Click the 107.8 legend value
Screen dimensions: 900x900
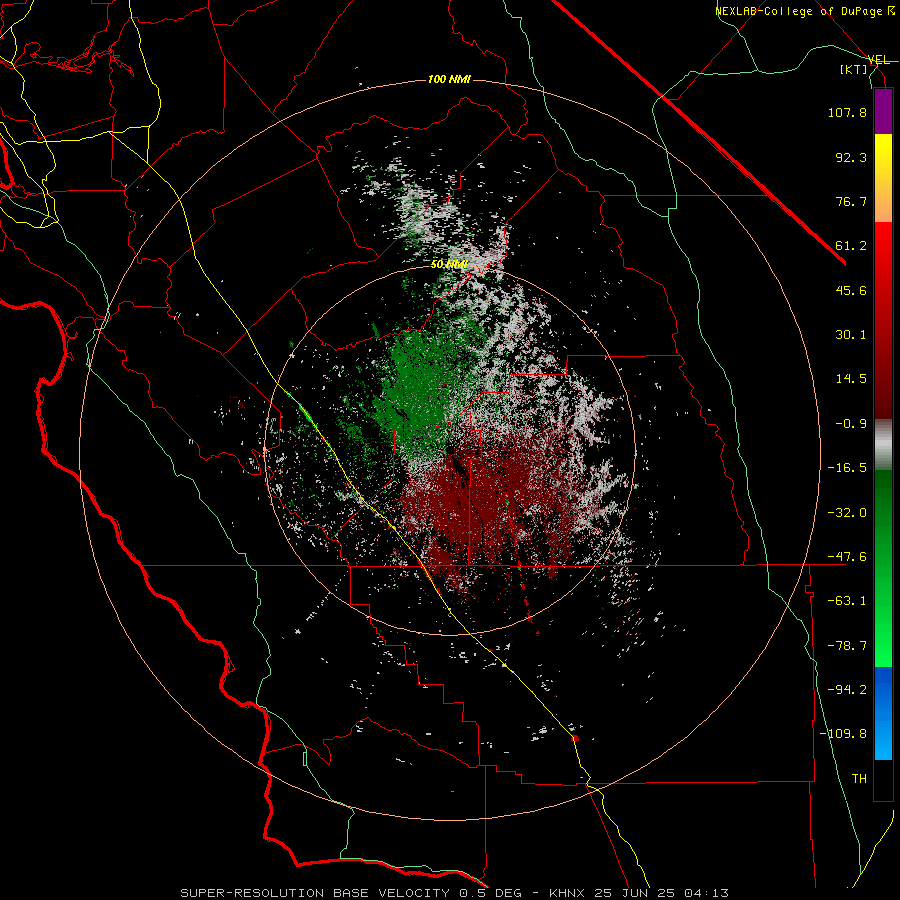click(847, 112)
